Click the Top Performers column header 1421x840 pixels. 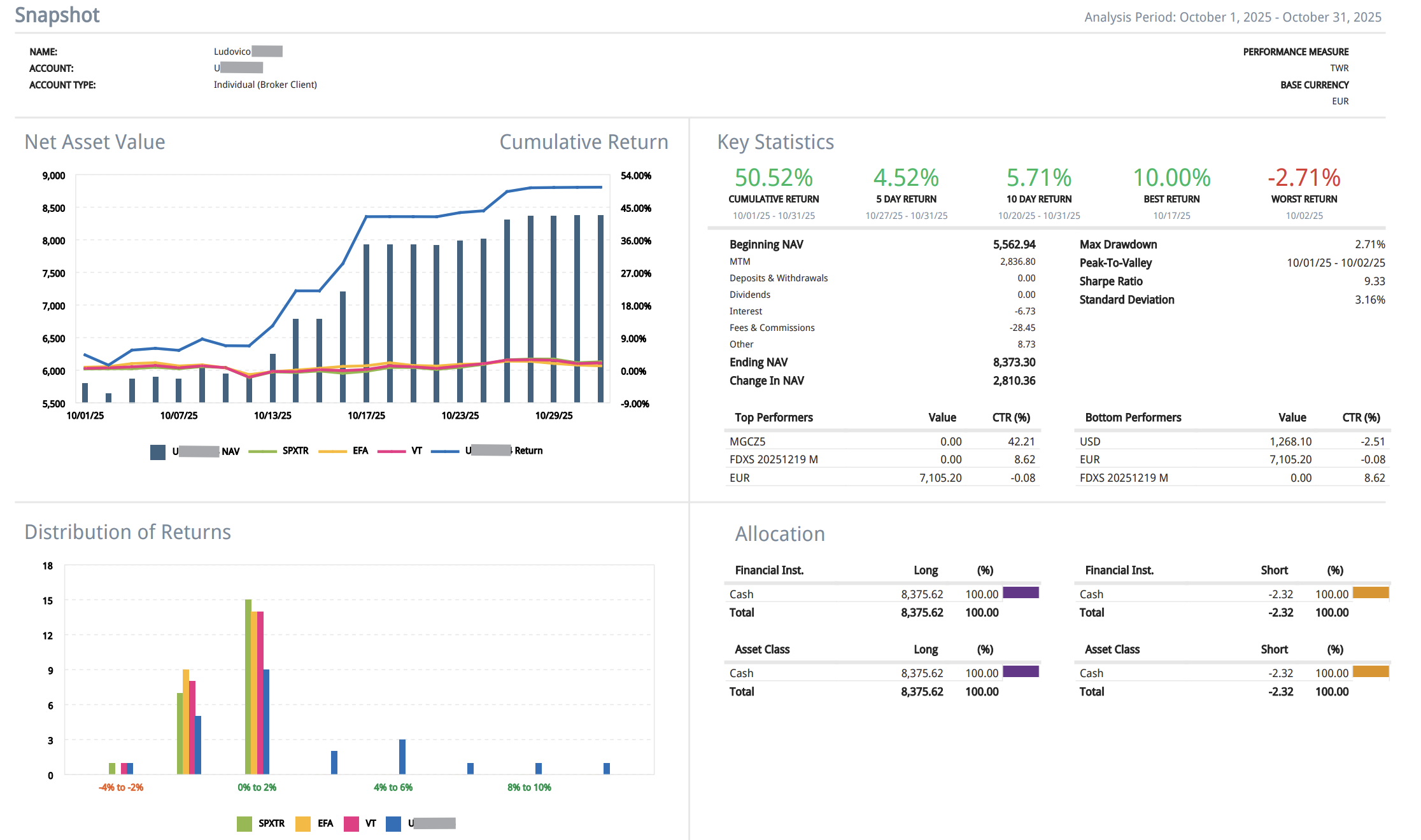774,417
